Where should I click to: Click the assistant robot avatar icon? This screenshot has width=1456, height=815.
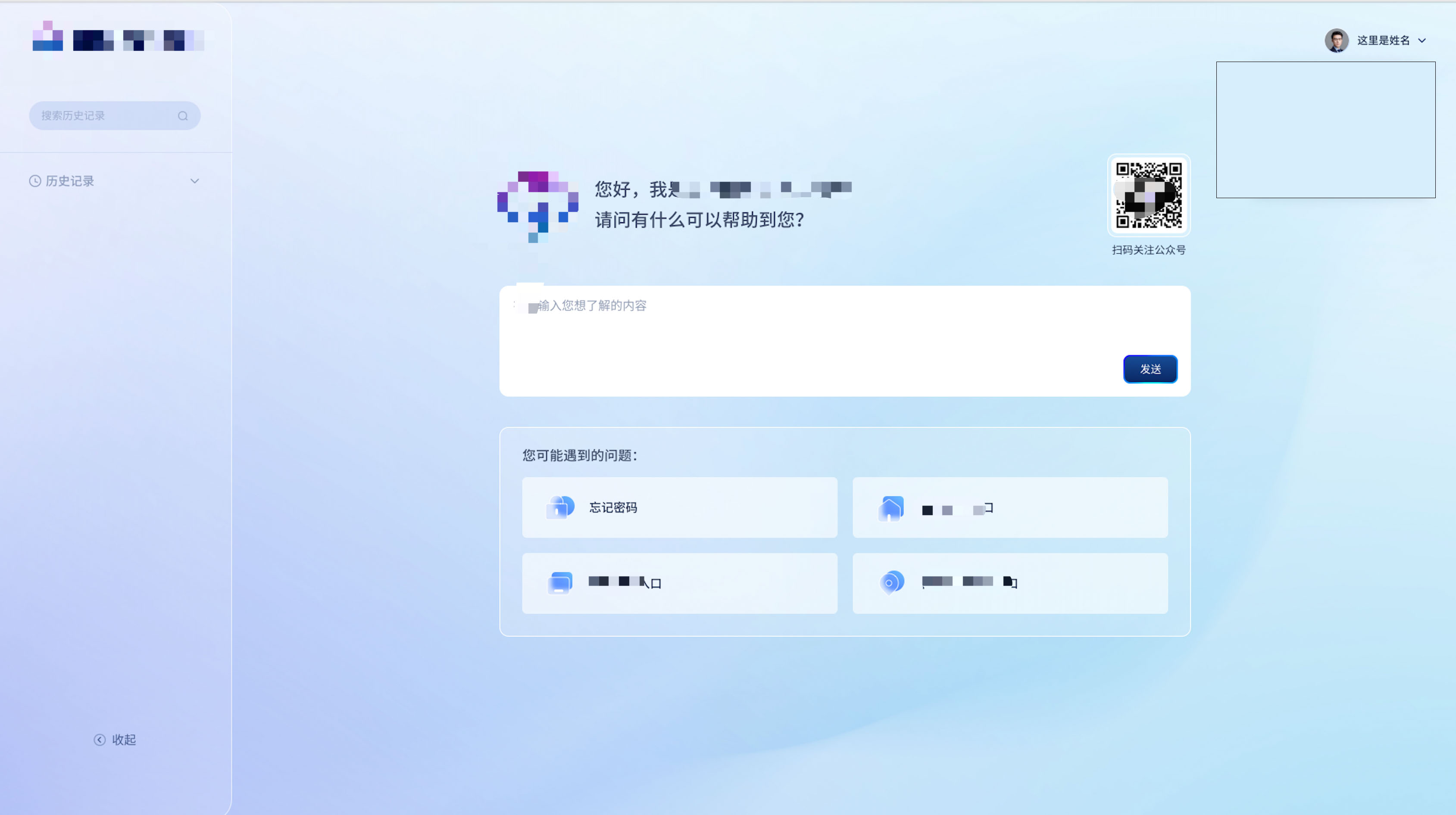coord(537,205)
